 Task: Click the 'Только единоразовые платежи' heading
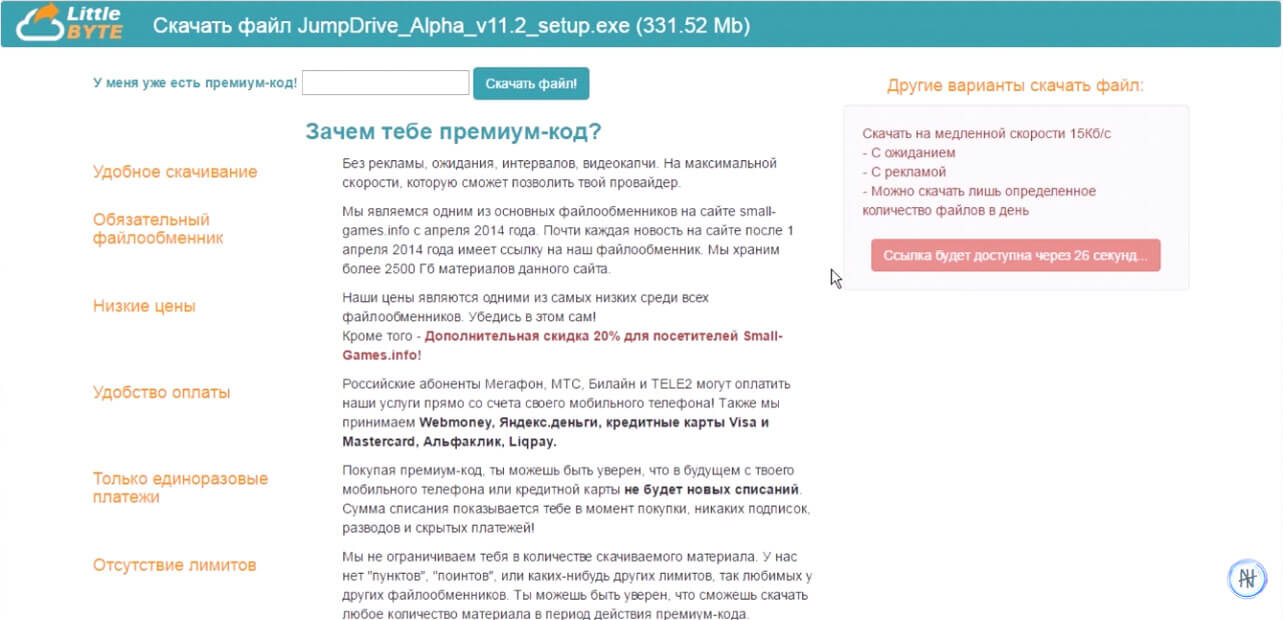(x=180, y=488)
